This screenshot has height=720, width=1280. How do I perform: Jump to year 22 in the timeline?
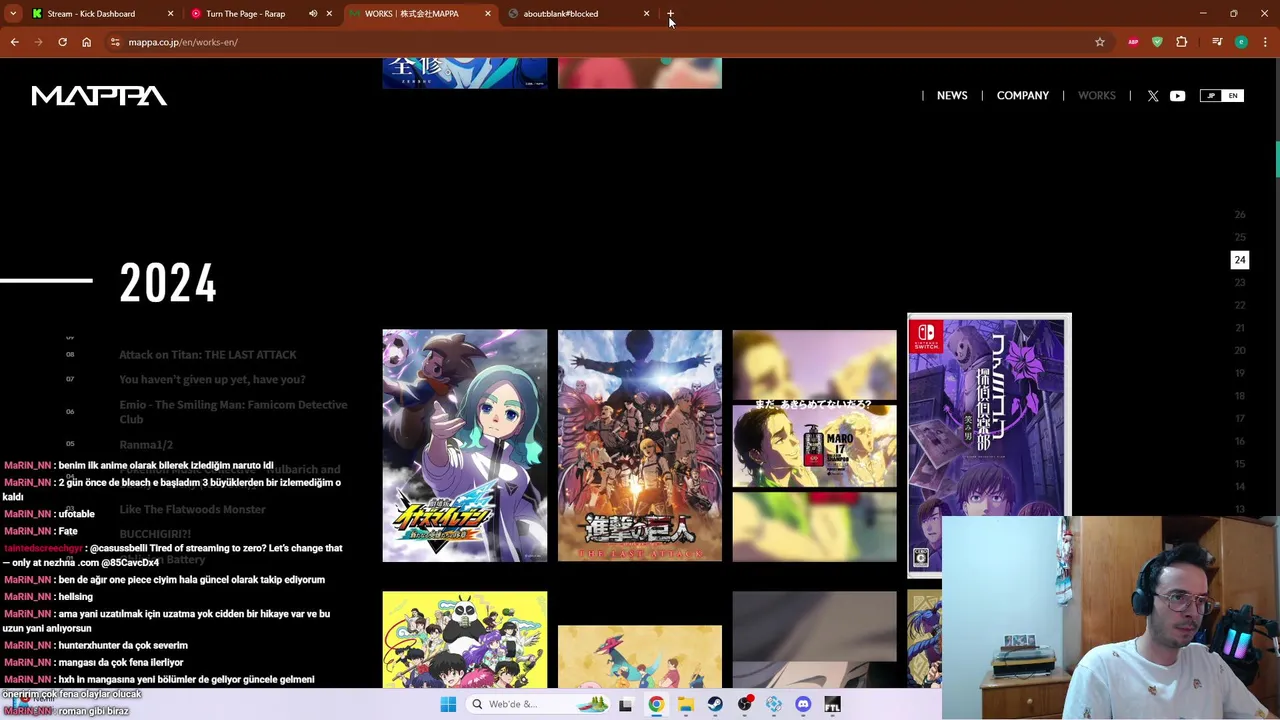[1240, 306]
